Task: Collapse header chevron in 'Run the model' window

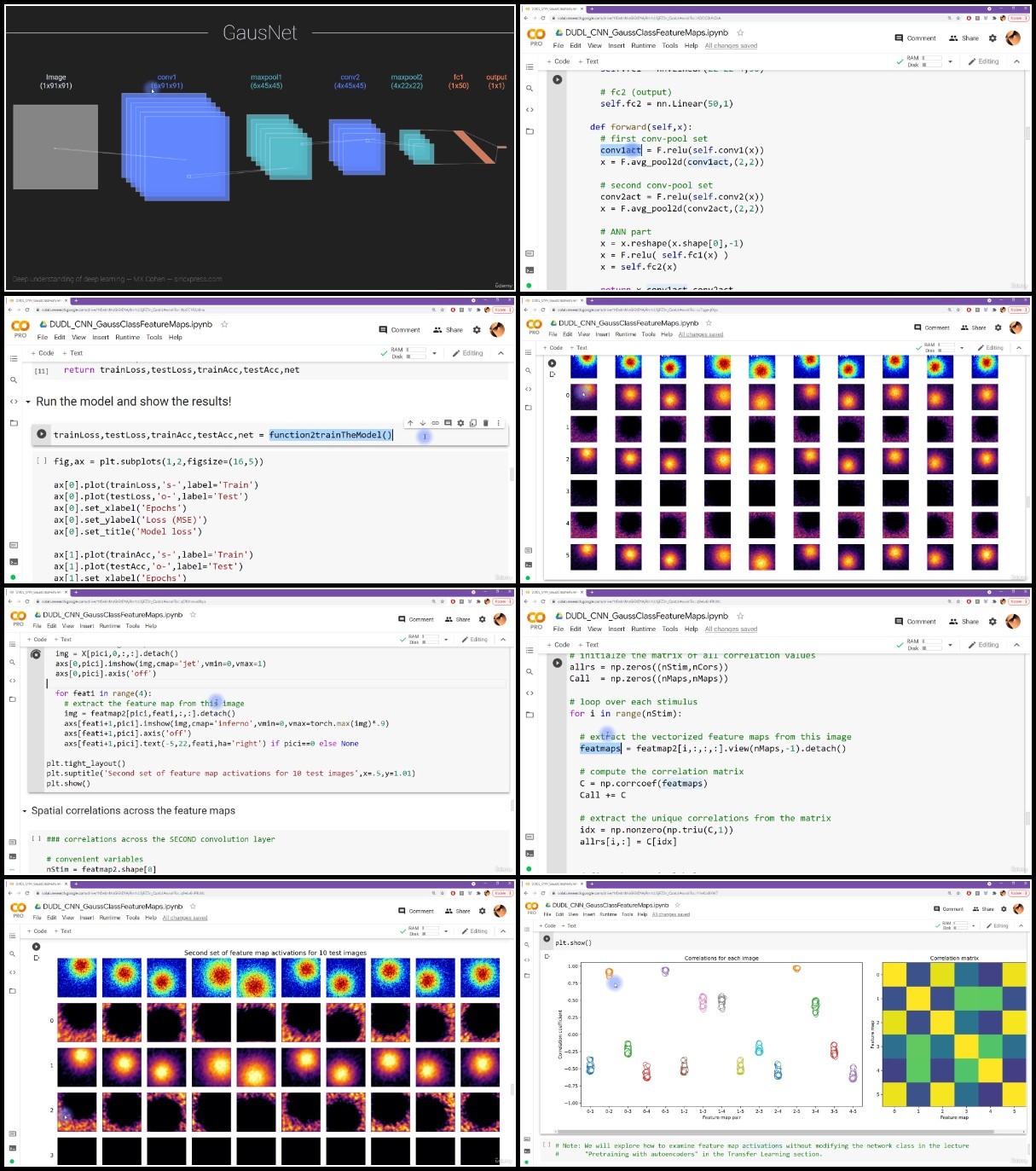Action: [501, 353]
